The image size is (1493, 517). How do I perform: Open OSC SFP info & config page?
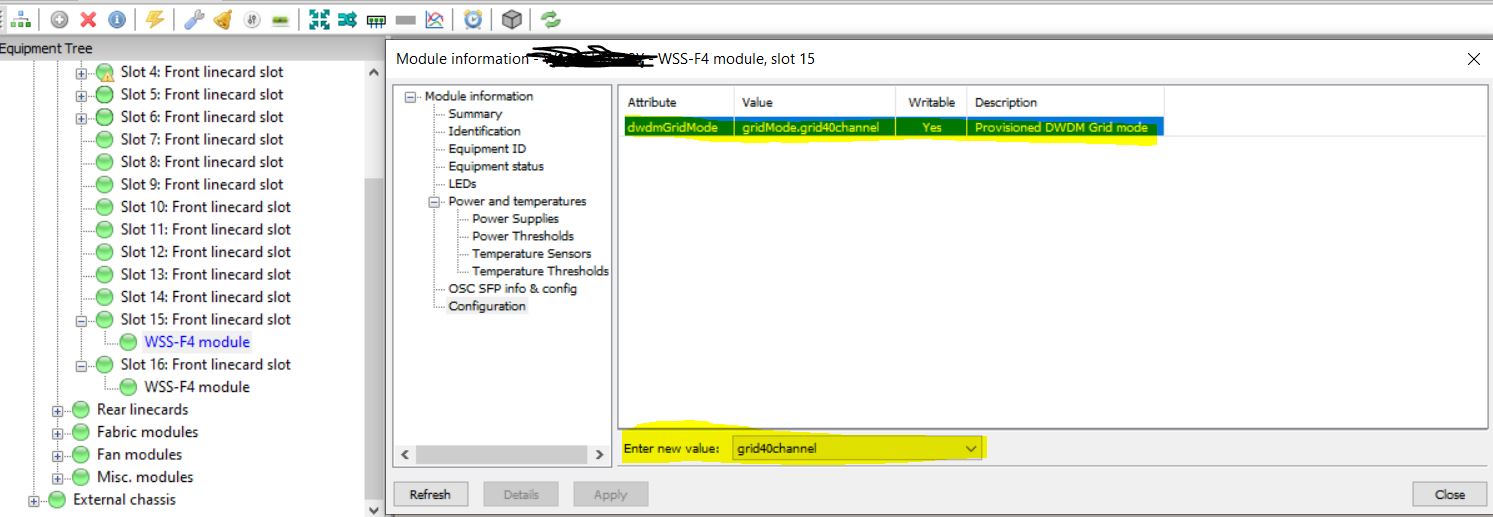click(x=512, y=289)
